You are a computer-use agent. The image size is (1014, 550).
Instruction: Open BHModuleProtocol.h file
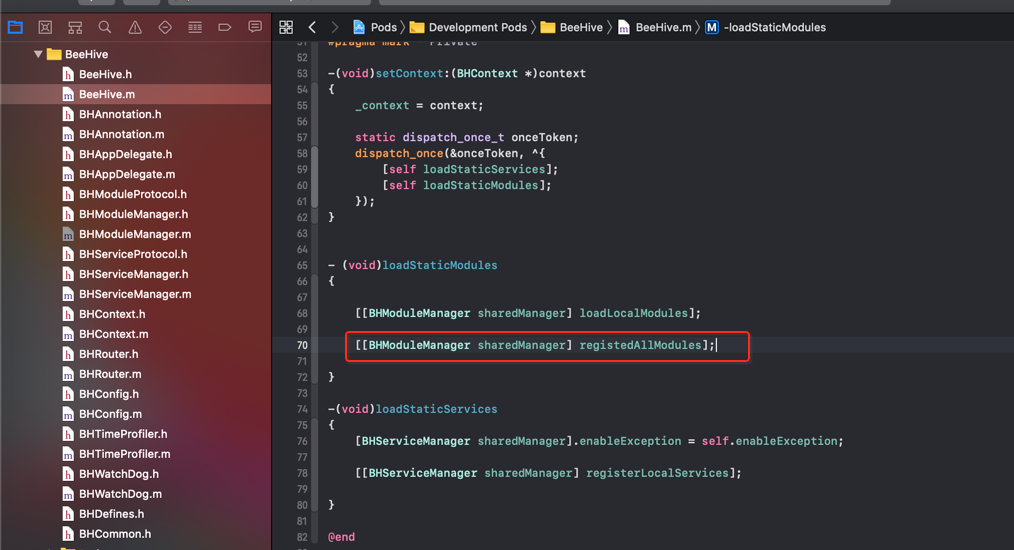click(133, 194)
